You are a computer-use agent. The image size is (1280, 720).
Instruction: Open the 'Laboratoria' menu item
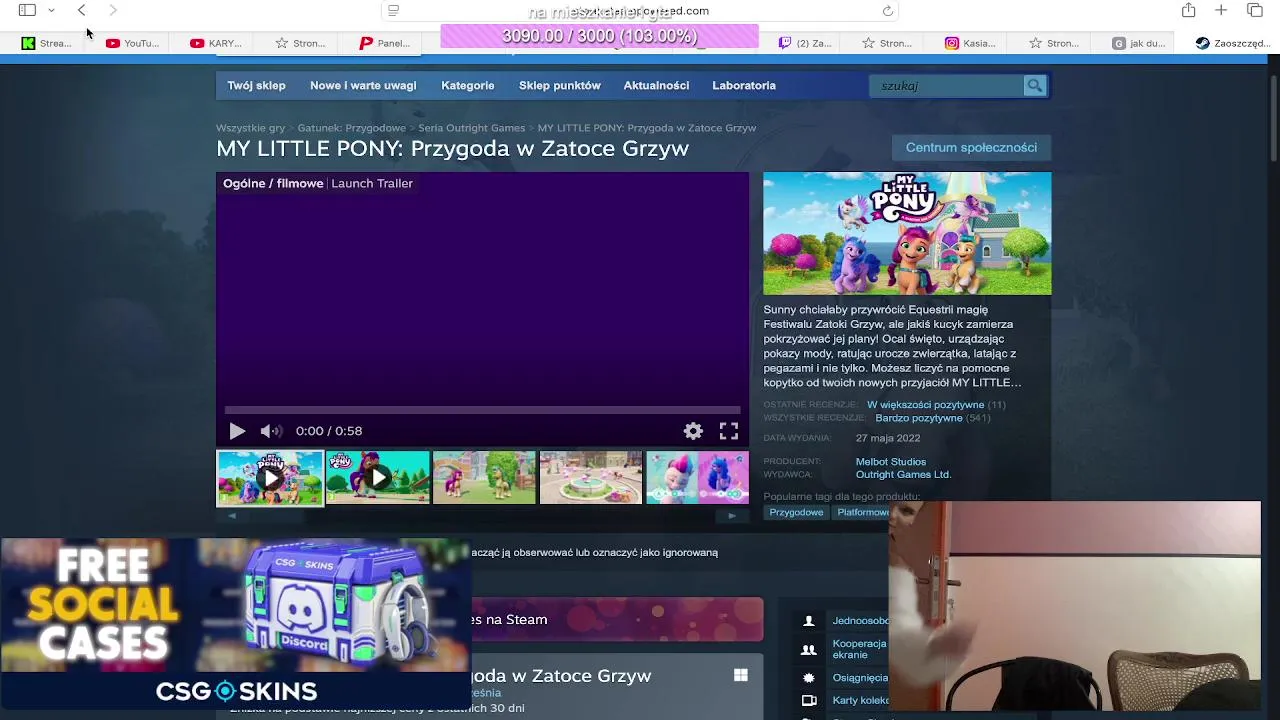pyautogui.click(x=744, y=86)
